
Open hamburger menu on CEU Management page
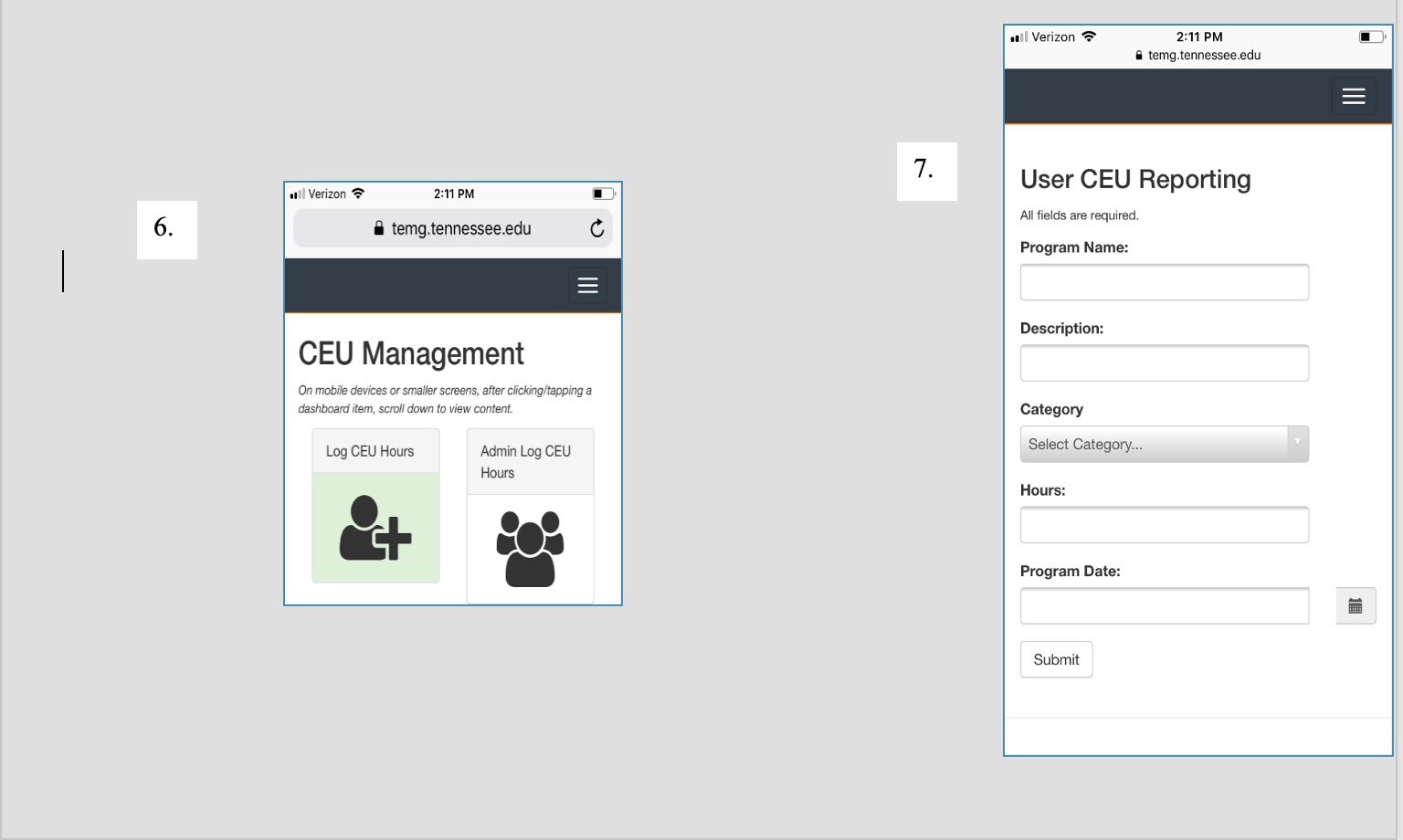587,286
